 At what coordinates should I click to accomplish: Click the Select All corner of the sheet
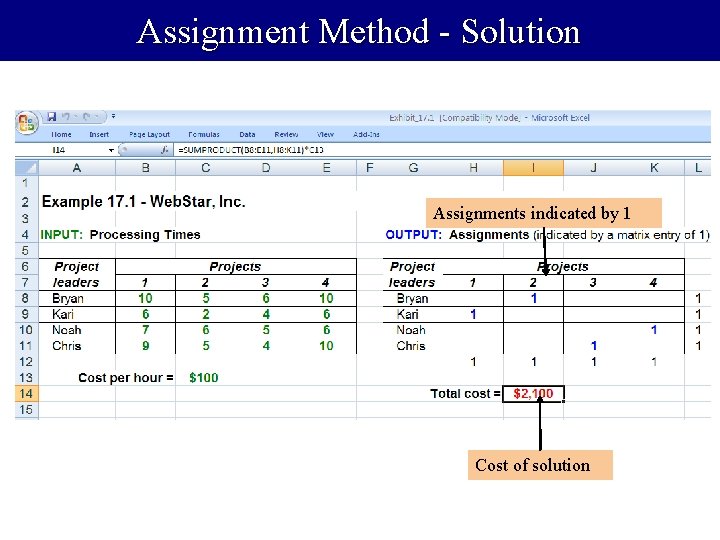coord(27,168)
